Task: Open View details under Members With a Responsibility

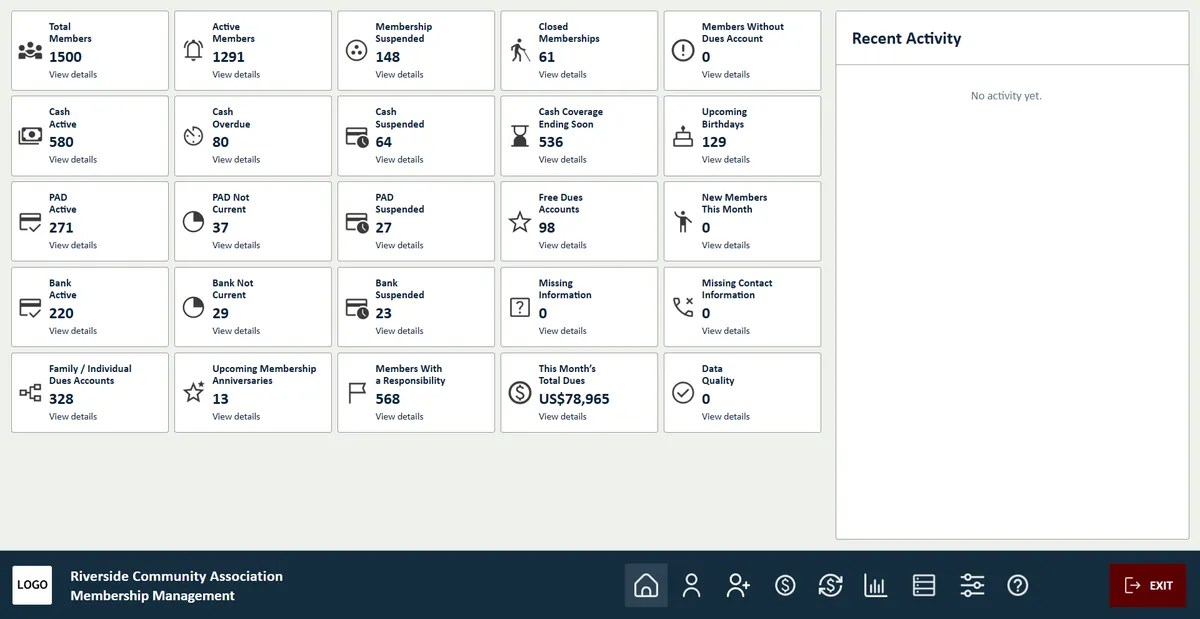Action: pyautogui.click(x=399, y=416)
